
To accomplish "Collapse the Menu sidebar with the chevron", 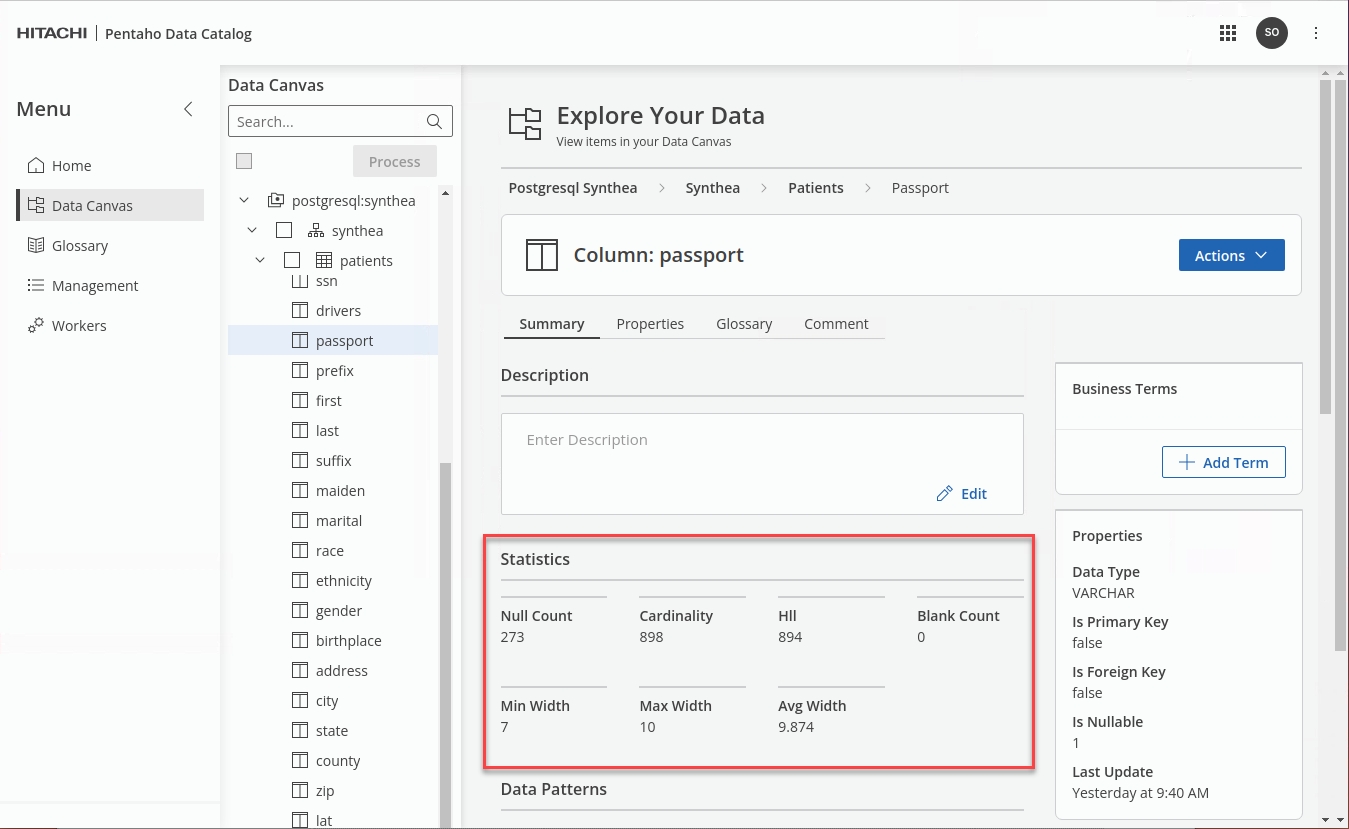I will [188, 109].
